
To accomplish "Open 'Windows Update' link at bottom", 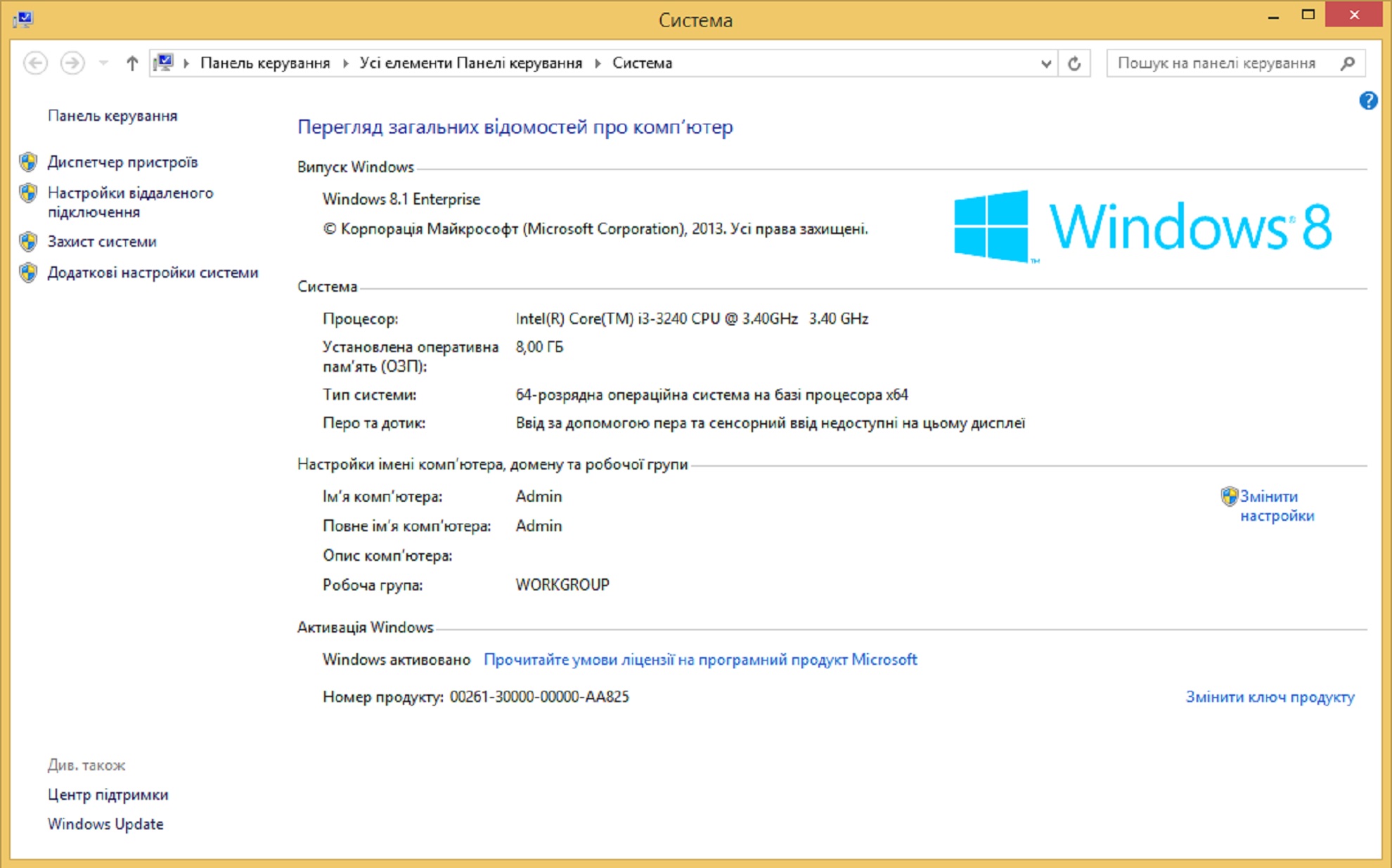I will pos(105,824).
